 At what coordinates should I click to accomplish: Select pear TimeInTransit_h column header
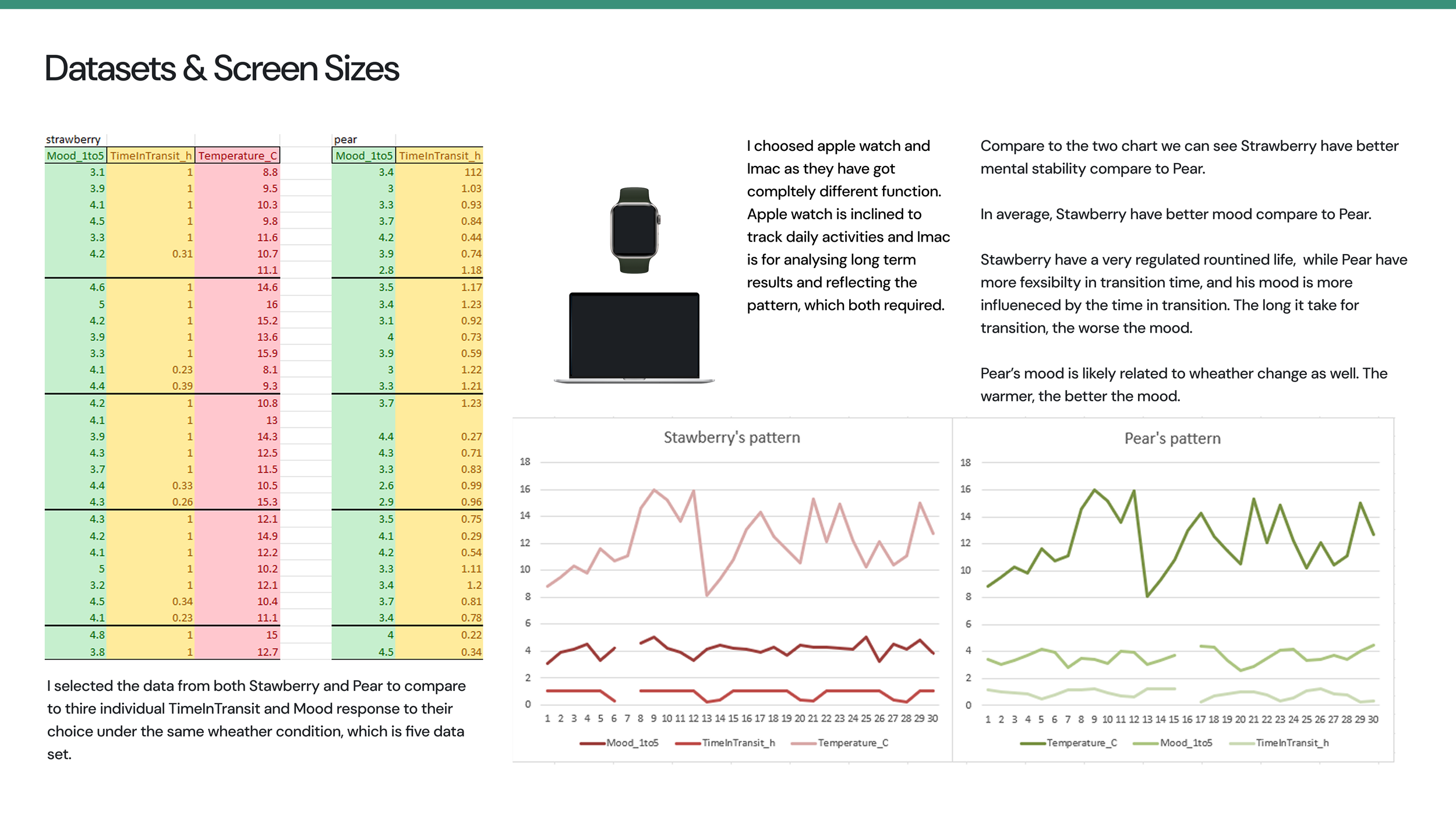440,156
